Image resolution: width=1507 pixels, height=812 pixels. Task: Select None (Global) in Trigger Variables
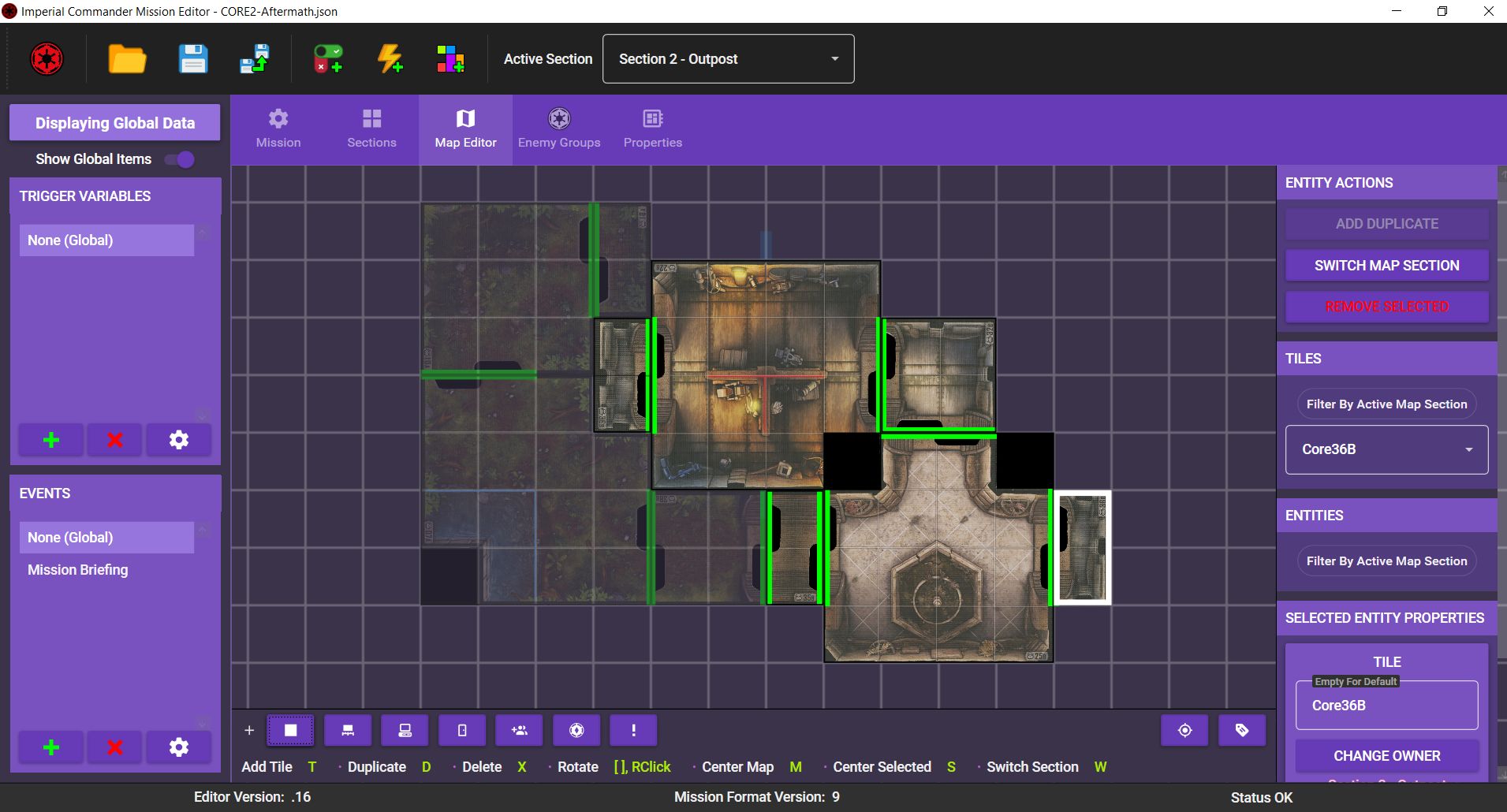[106, 240]
